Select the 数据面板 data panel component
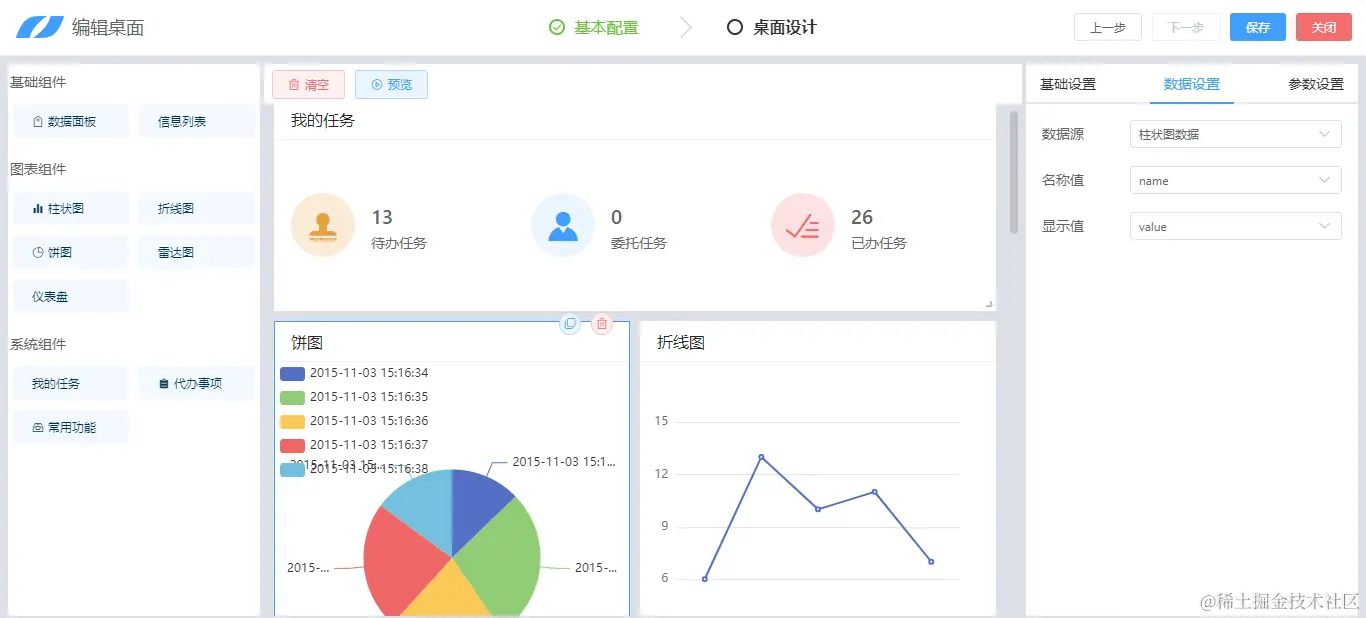 pos(70,120)
